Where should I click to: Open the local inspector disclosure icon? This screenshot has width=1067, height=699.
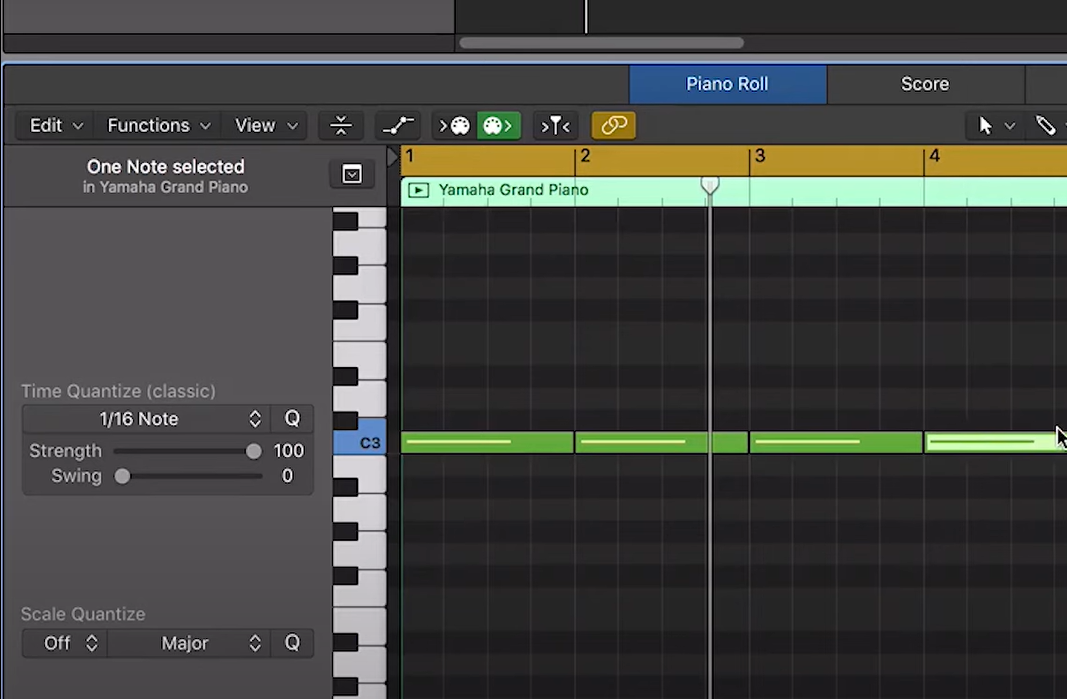tap(351, 173)
